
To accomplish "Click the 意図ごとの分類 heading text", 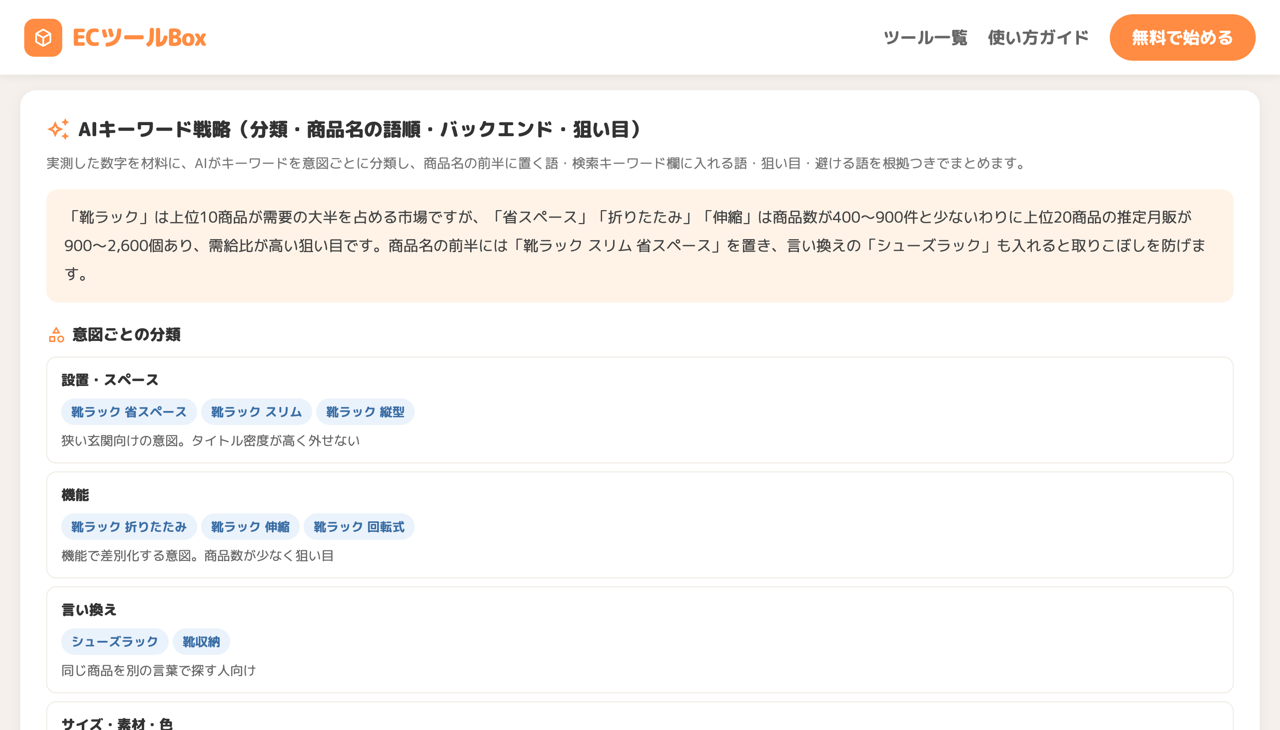I will pos(126,335).
